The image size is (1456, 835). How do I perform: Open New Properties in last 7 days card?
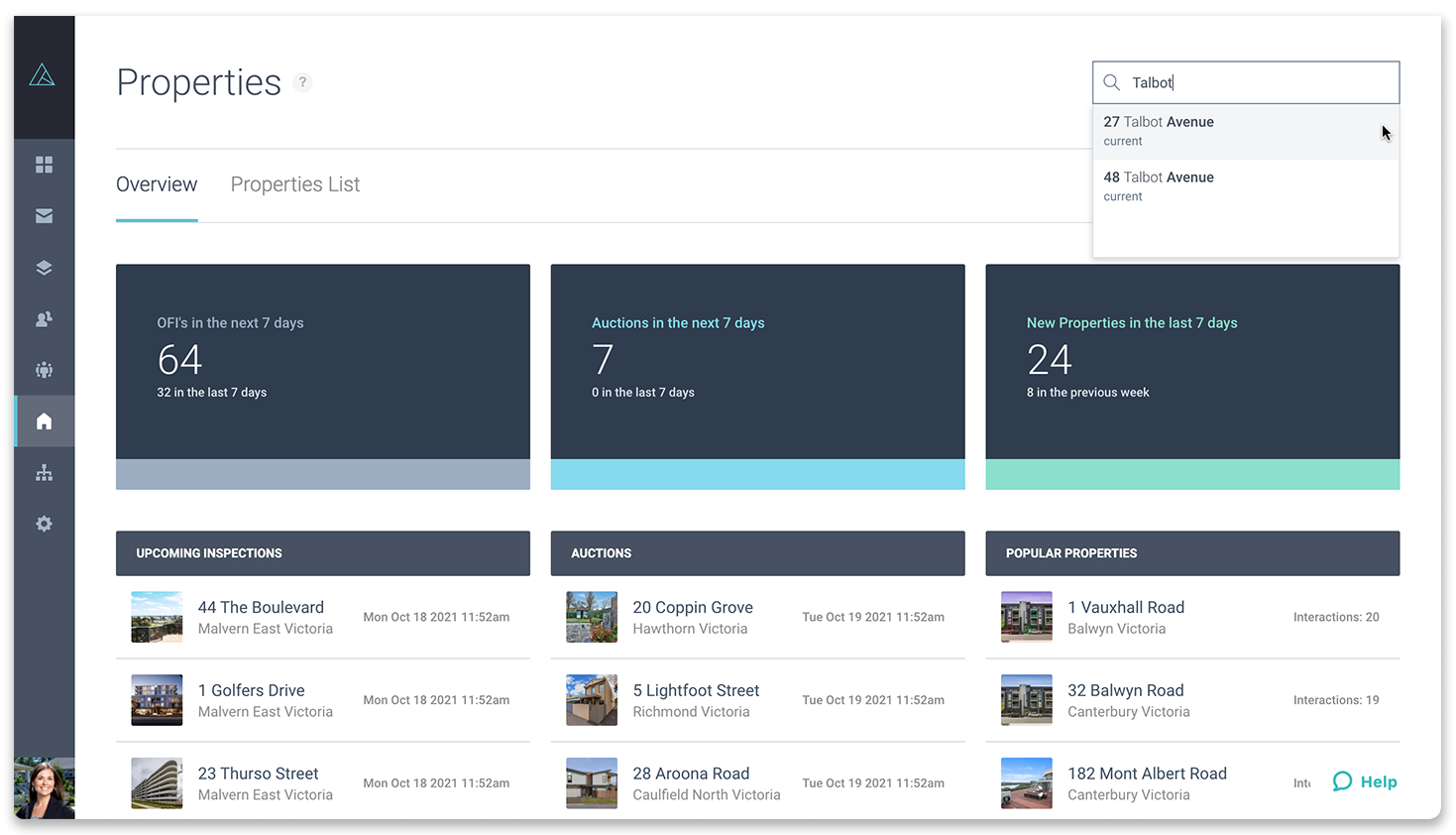pos(1192,377)
